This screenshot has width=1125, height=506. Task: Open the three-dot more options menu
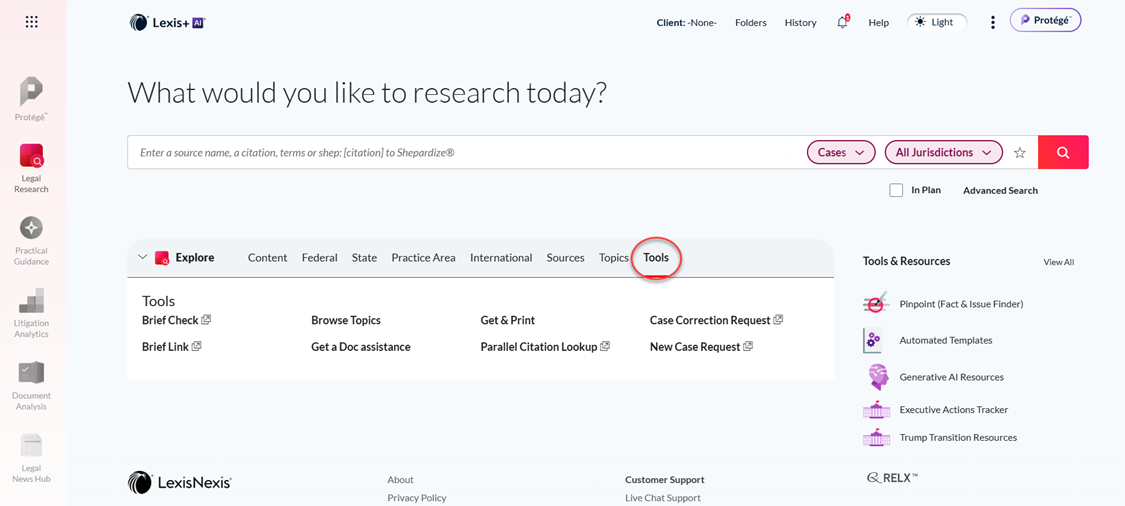click(992, 22)
